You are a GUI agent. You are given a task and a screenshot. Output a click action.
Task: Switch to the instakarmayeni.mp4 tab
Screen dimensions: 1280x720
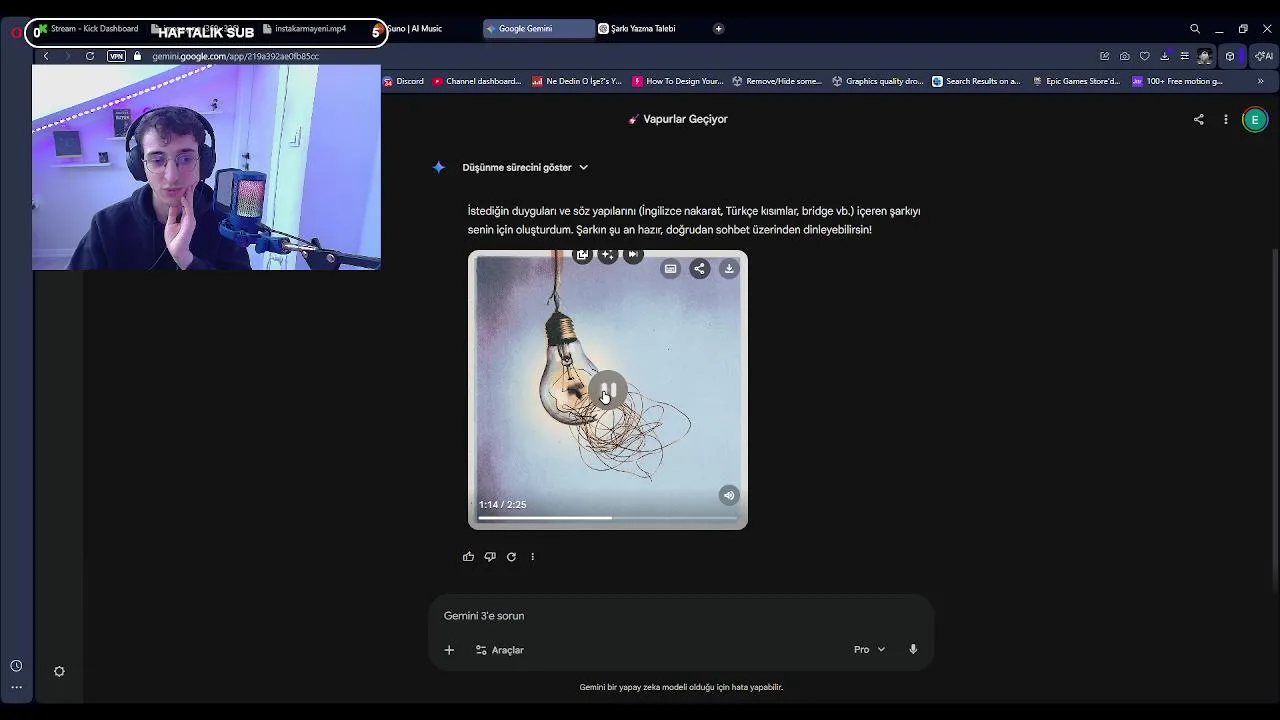pyautogui.click(x=310, y=29)
